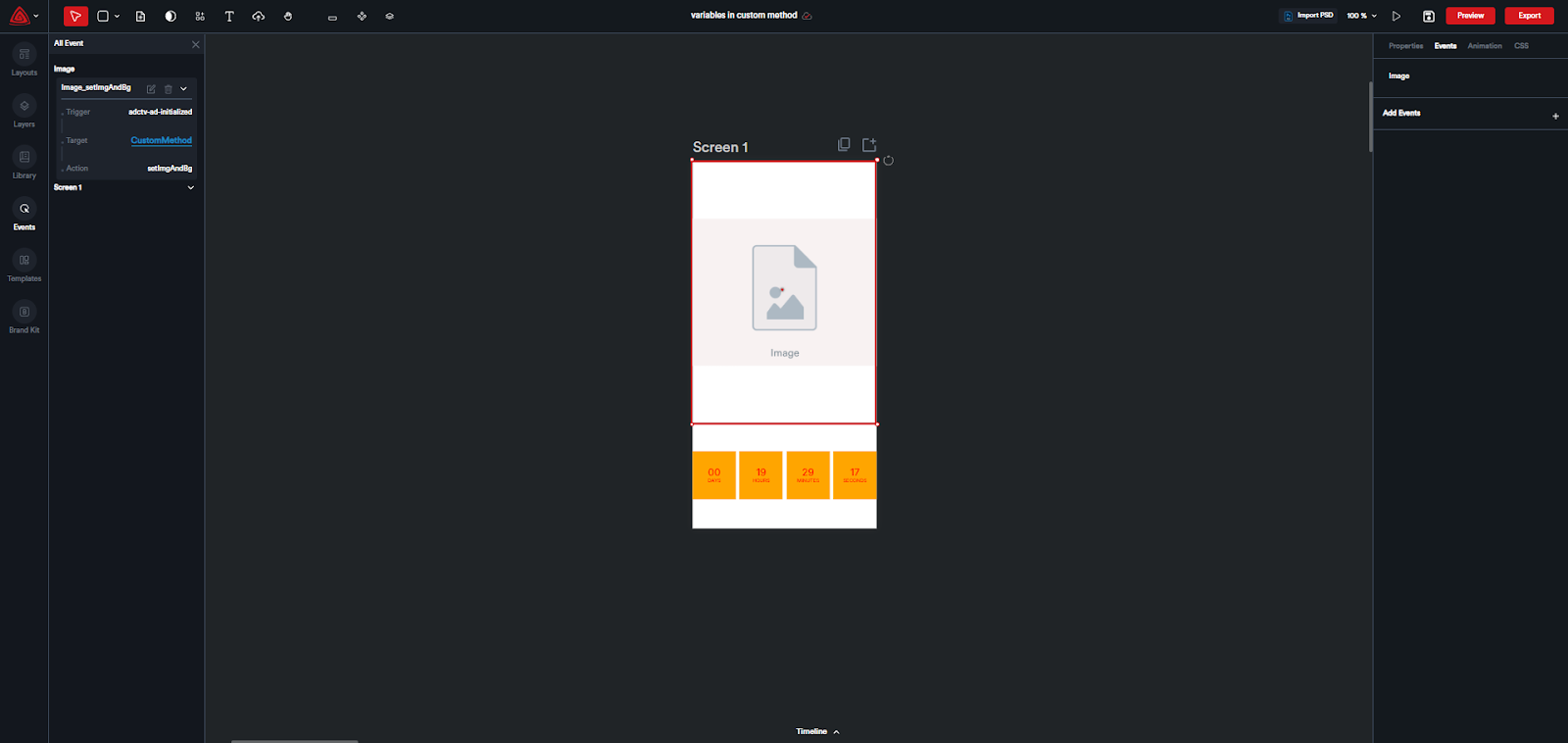Switch to the Properties tab

tap(1405, 46)
